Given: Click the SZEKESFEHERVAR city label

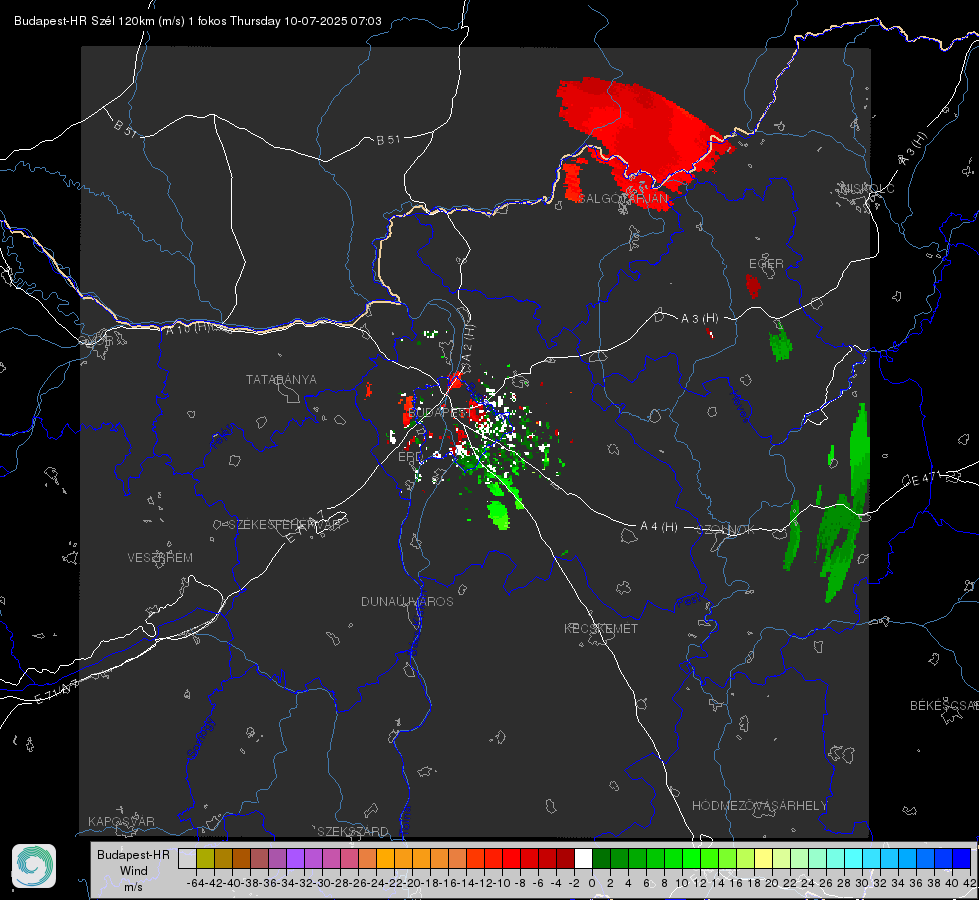Looking at the screenshot, I should [285, 525].
